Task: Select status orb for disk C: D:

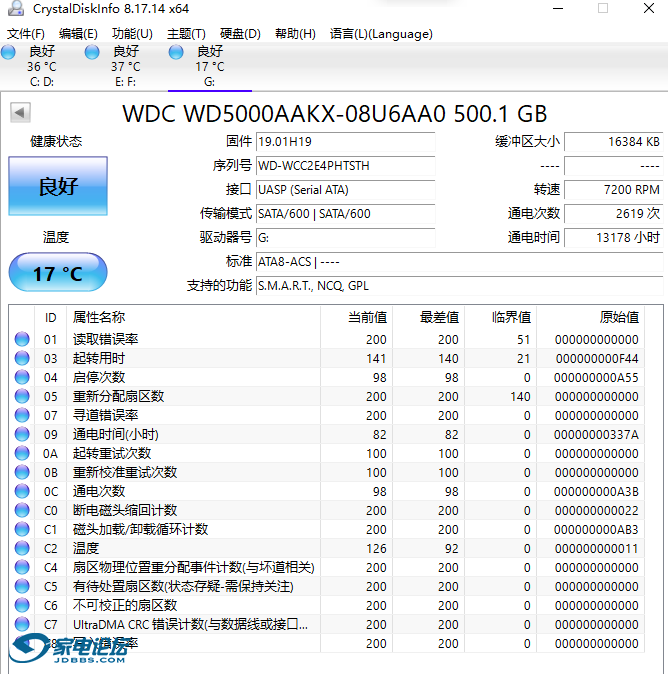Action: tap(8, 52)
